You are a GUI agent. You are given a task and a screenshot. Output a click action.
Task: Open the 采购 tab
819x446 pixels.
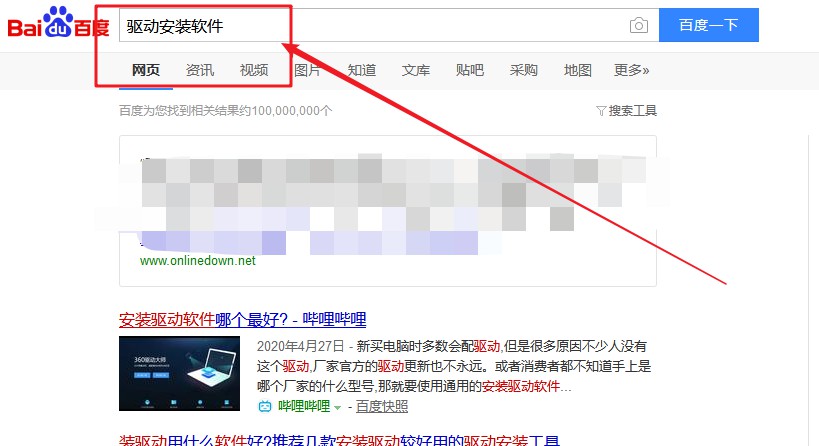pos(524,70)
